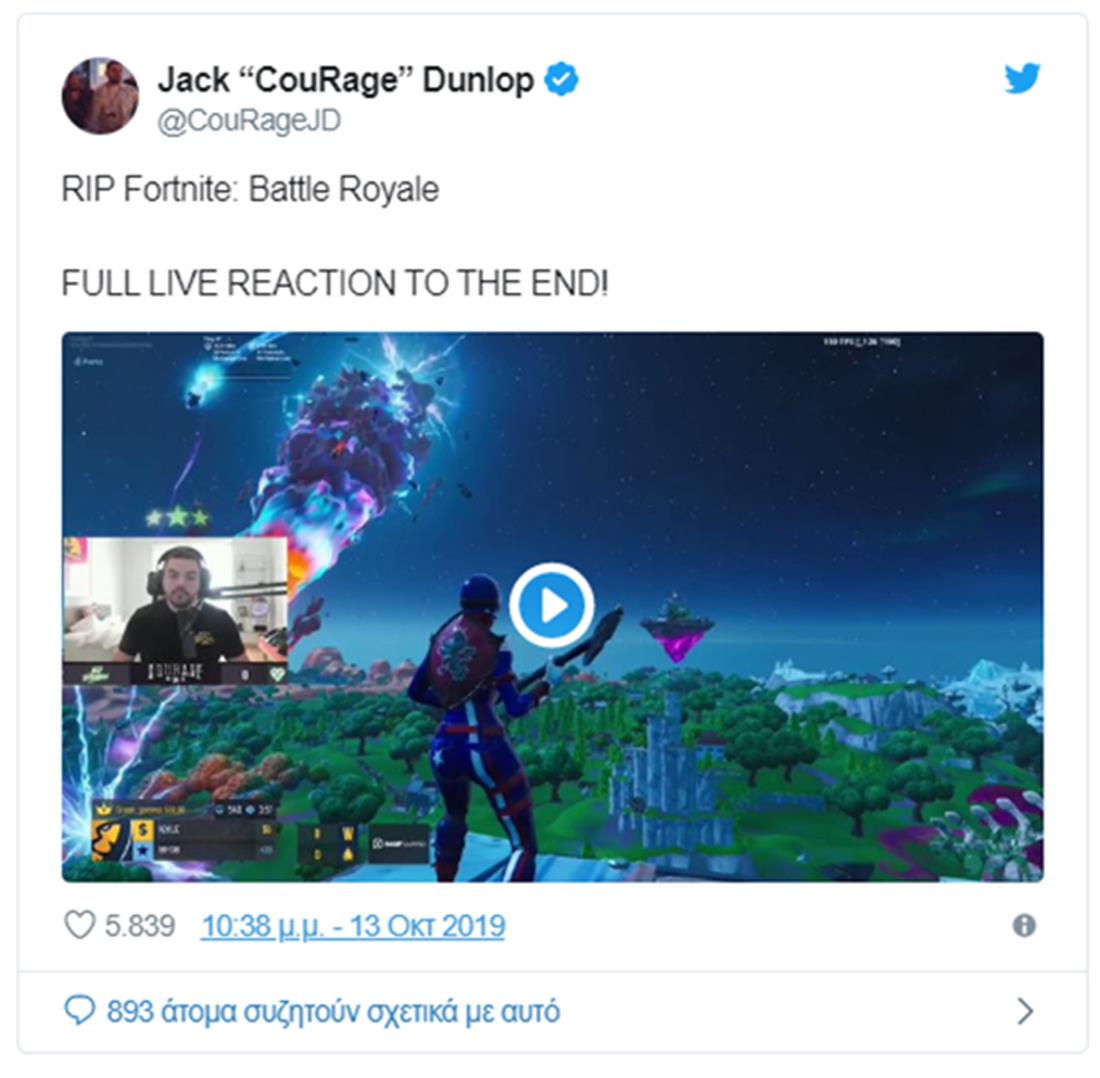Click the blue verified badge
The height and width of the screenshot is (1078, 1100).
[x=562, y=79]
